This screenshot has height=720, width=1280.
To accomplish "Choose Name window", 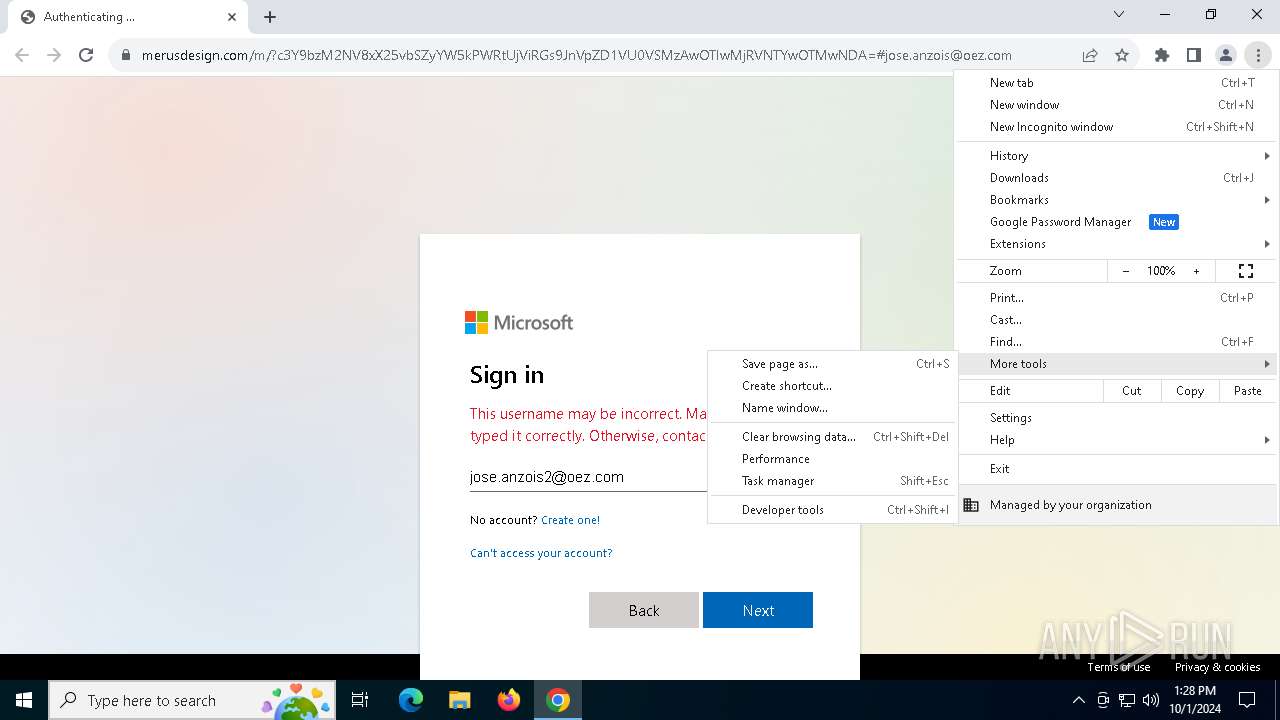I will tap(832, 408).
